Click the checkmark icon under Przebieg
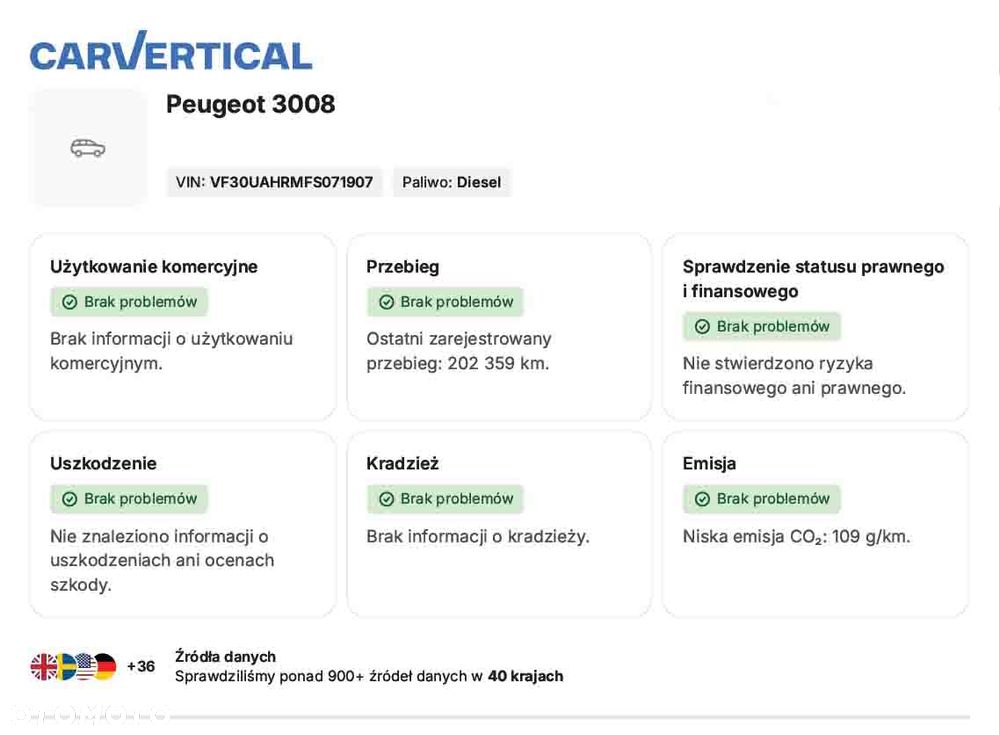This screenshot has width=1000, height=735. click(x=386, y=302)
